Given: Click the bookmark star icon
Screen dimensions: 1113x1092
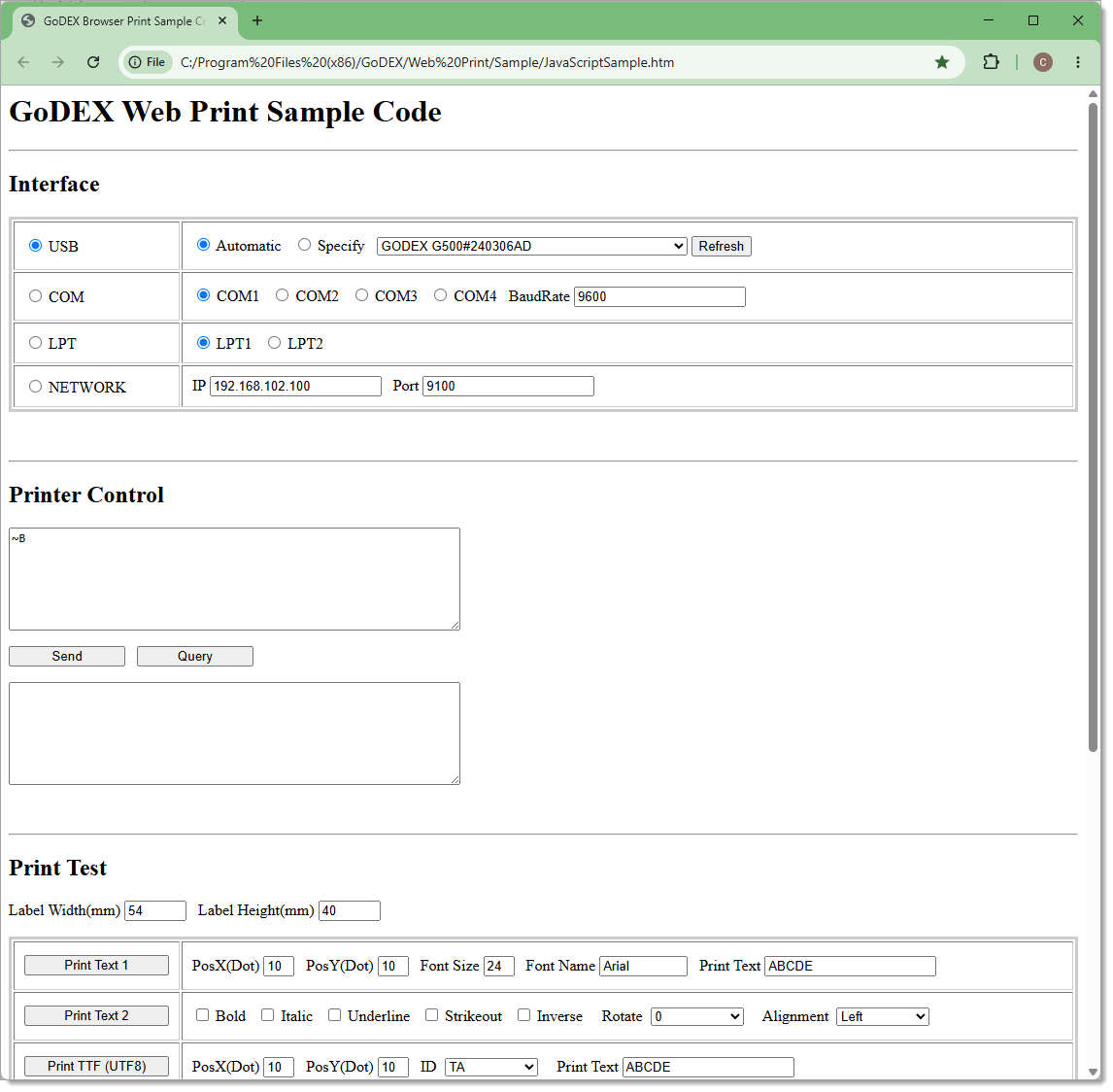Looking at the screenshot, I should point(942,62).
